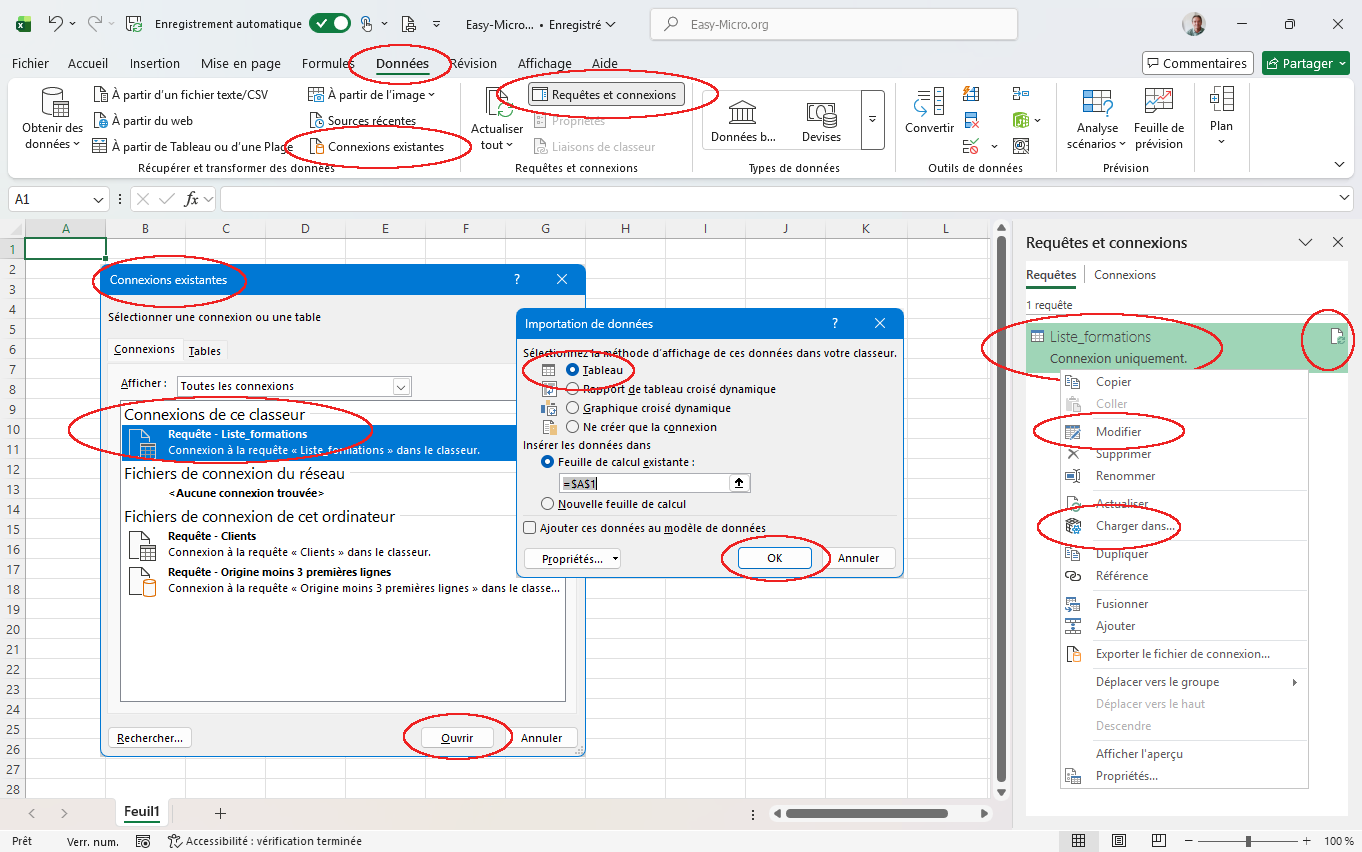Click the Ouvrir button
This screenshot has height=852, width=1362.
tap(456, 738)
